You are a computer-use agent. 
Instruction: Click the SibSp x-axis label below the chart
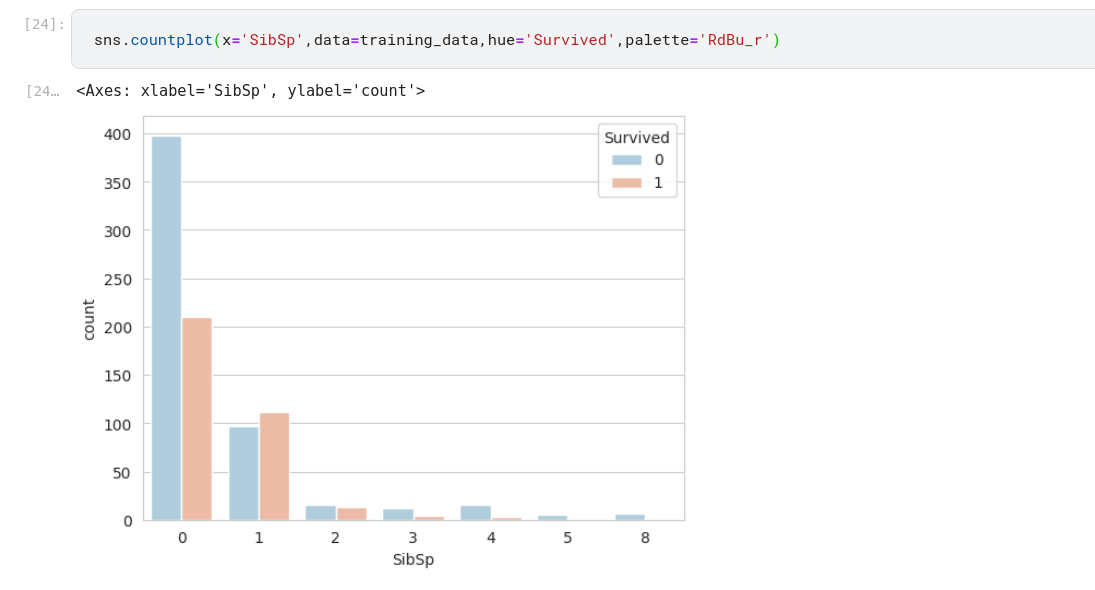click(x=413, y=560)
